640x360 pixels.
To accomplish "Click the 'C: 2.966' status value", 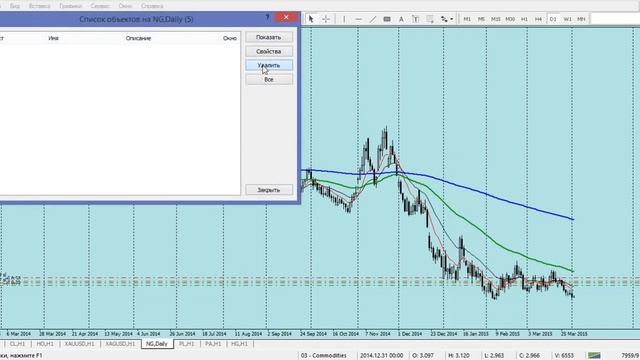I will (529, 356).
